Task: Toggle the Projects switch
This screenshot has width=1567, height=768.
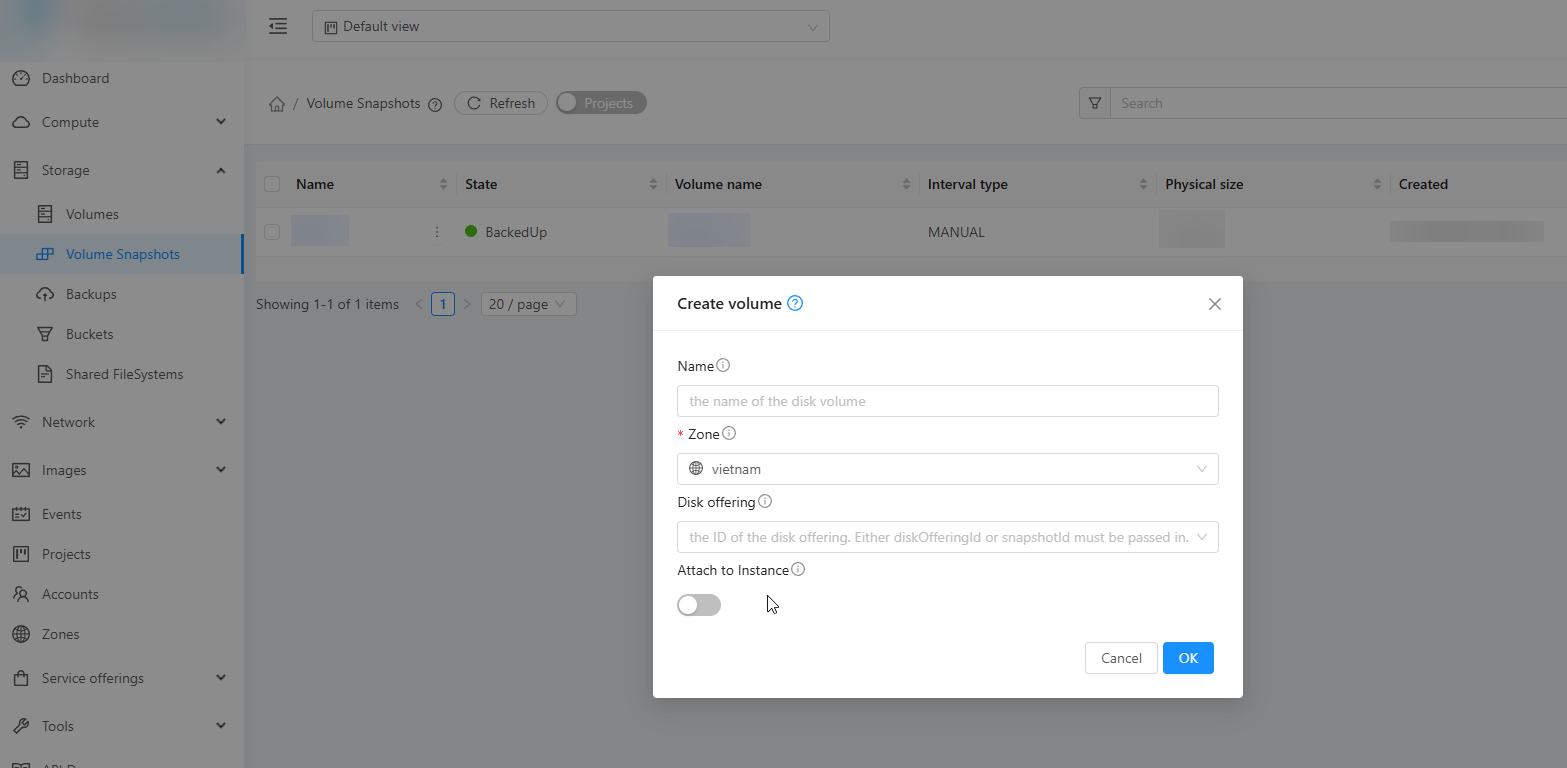Action: pyautogui.click(x=601, y=103)
